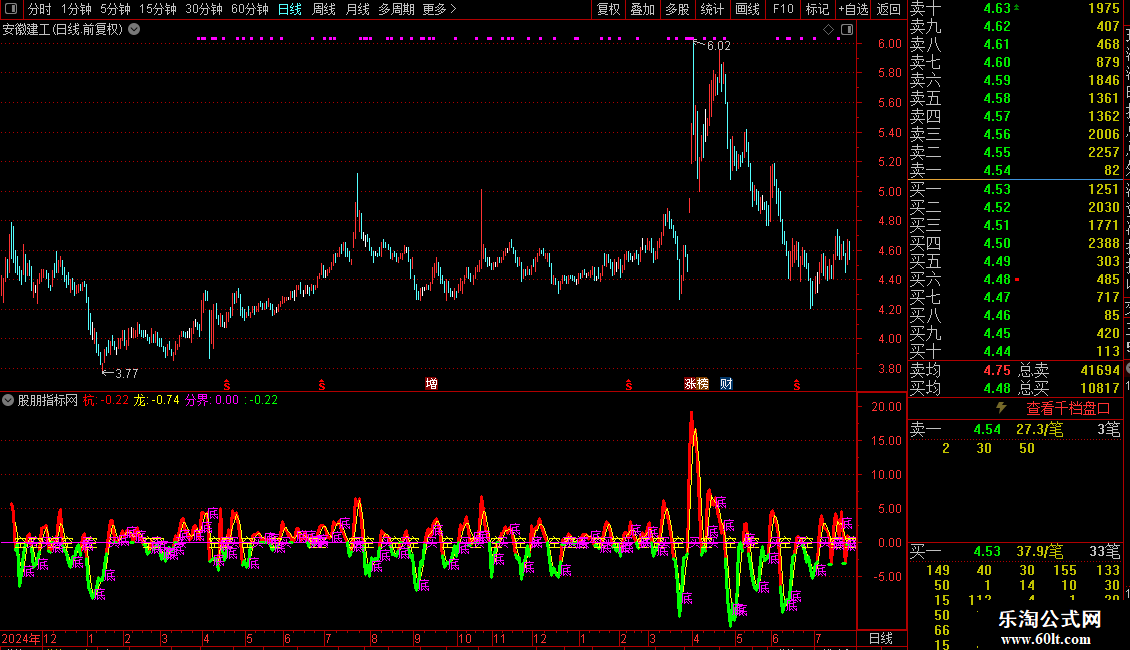1130x650 pixels.
Task: Click the 返回 back button
Action: pos(889,9)
